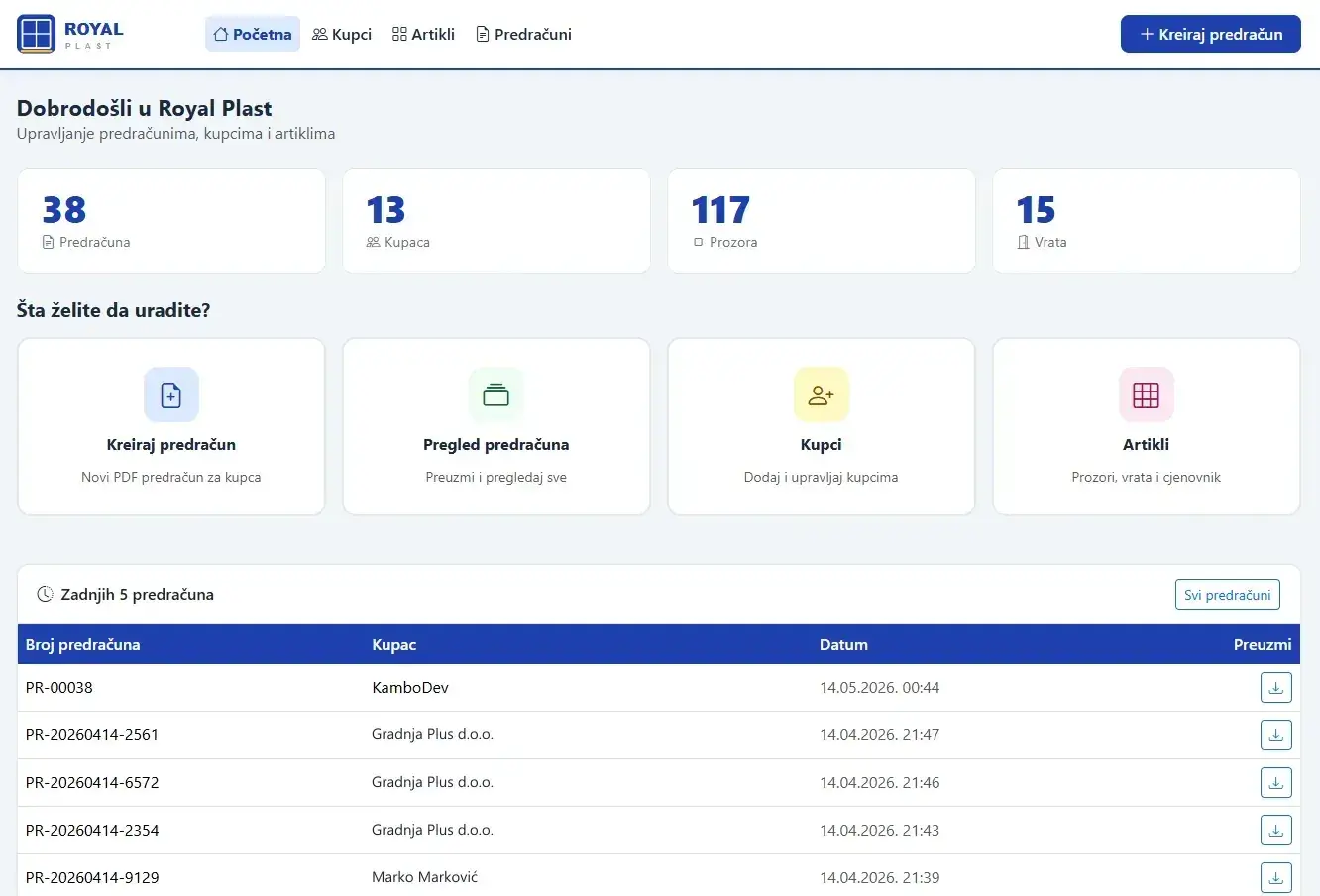This screenshot has width=1320, height=896.
Task: Open the Kreiraj predračun card title
Action: pyautogui.click(x=171, y=445)
